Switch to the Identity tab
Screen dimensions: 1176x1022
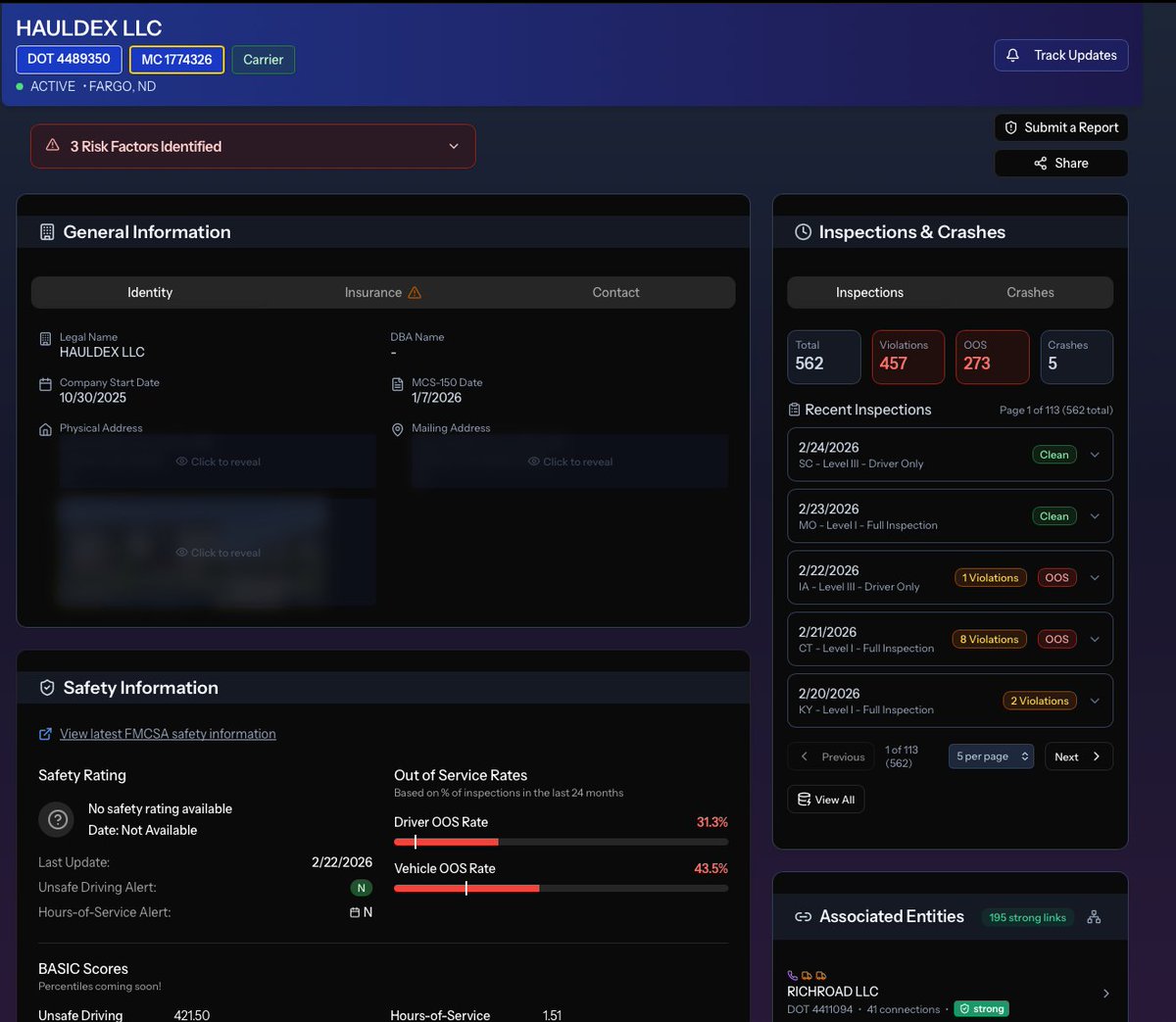pos(150,292)
